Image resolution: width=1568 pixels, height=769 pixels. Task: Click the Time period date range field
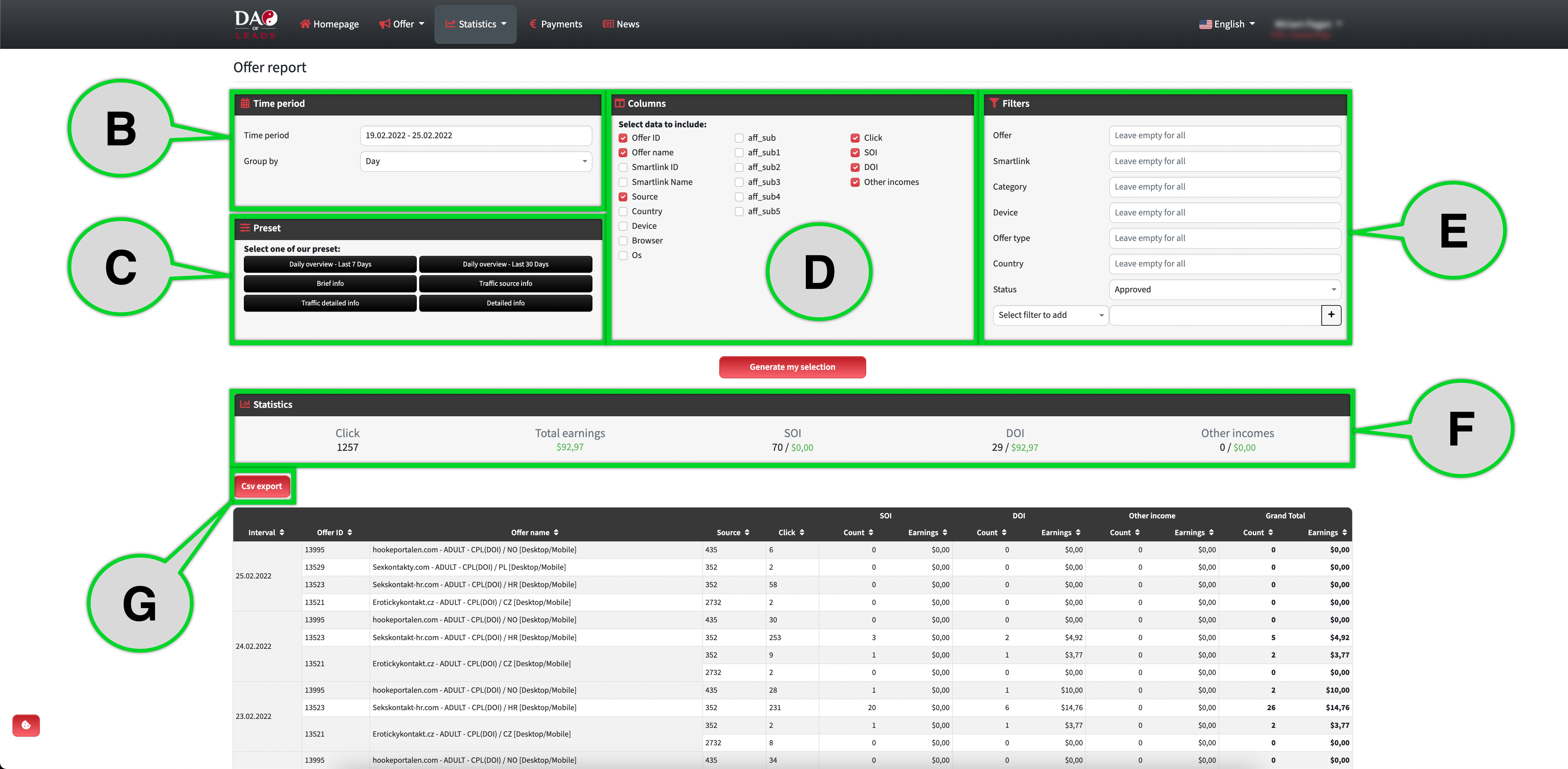point(475,136)
